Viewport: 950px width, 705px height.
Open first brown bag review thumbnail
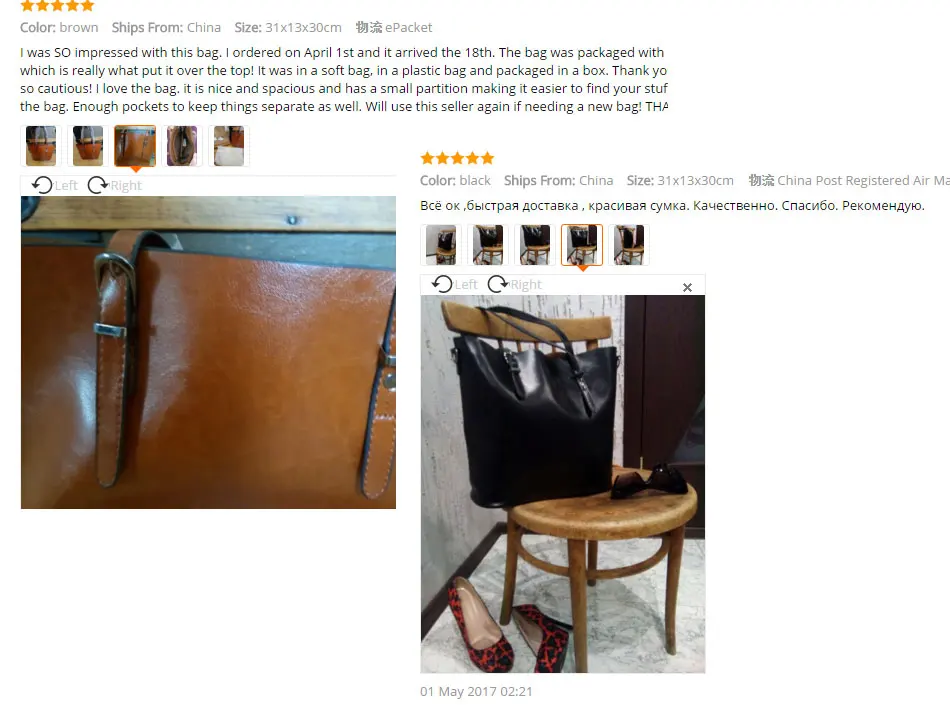tap(41, 146)
